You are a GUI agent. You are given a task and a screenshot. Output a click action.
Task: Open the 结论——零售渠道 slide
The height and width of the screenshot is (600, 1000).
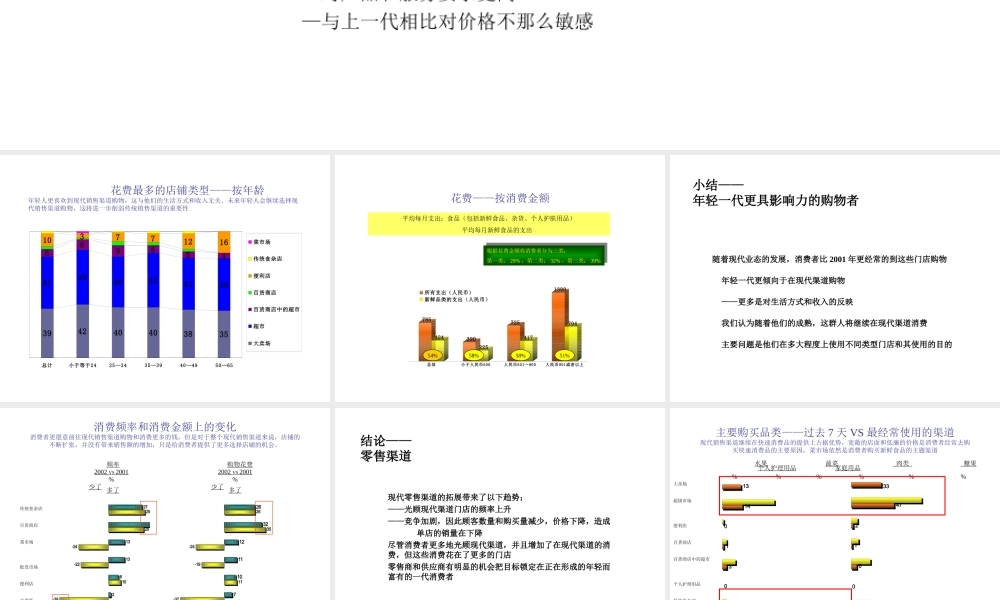pos(499,504)
